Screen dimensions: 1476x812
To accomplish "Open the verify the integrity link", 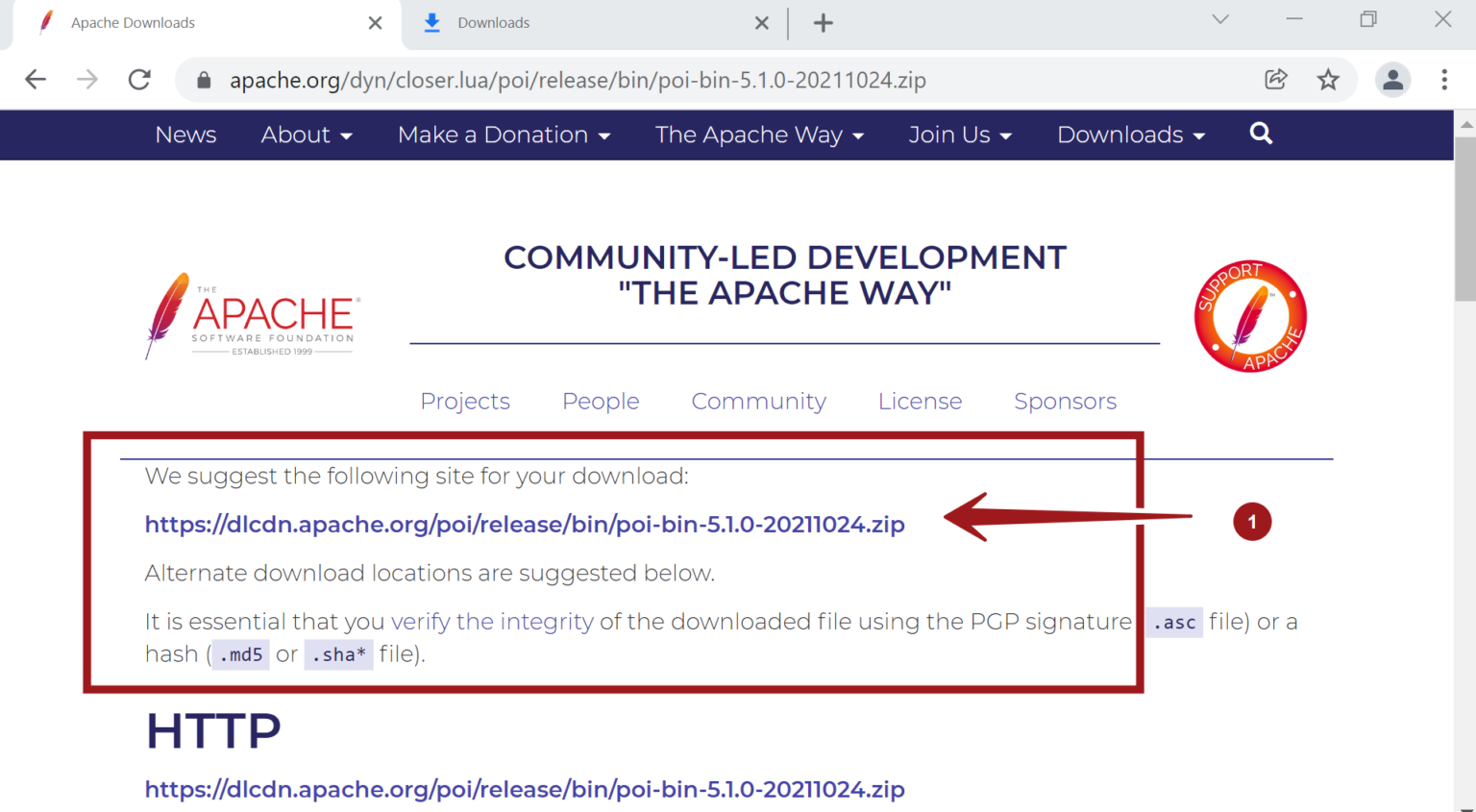I will pos(492,622).
